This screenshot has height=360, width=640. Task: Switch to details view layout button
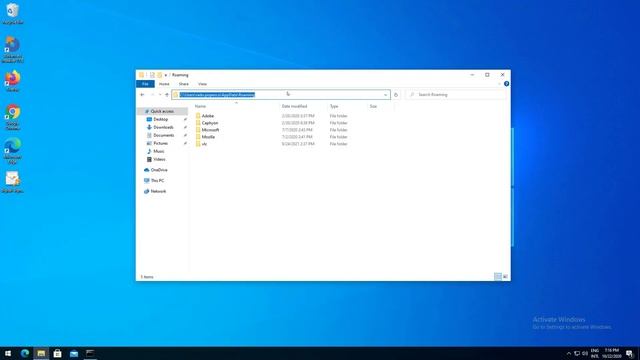coord(498,277)
